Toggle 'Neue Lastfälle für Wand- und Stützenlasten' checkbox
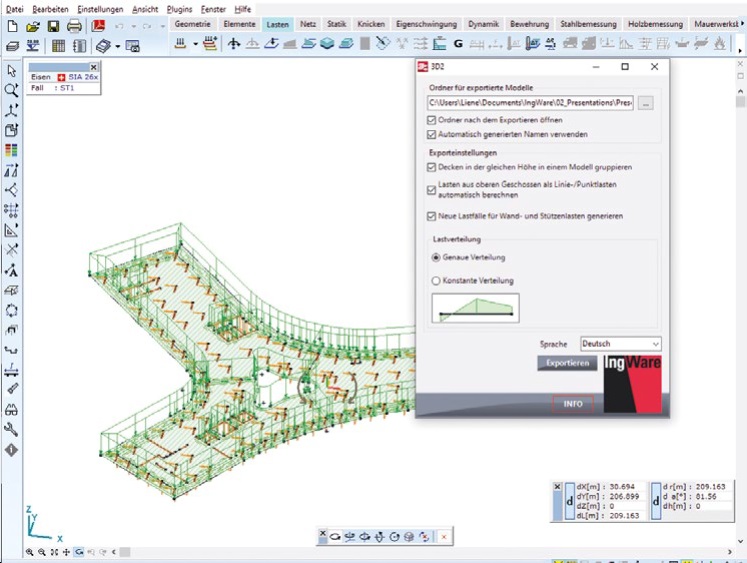The width and height of the screenshot is (747, 563). tap(432, 216)
